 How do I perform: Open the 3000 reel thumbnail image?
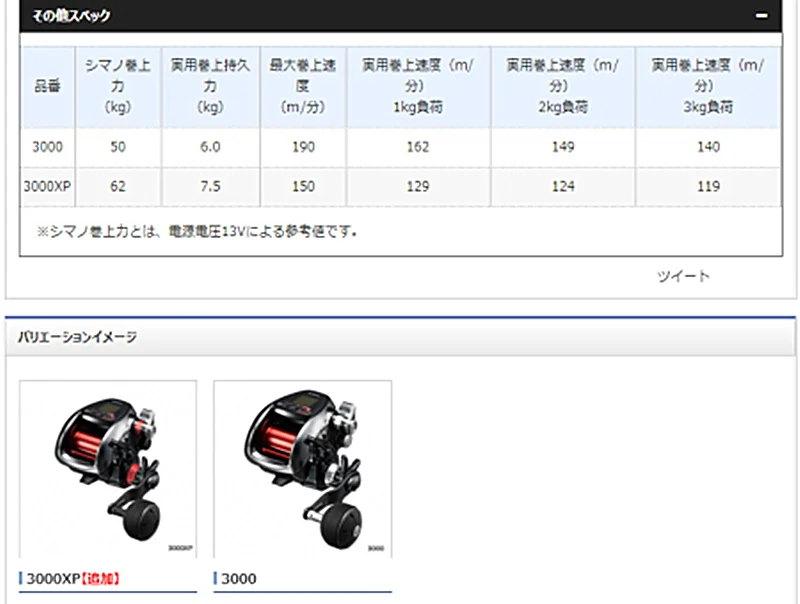[303, 469]
